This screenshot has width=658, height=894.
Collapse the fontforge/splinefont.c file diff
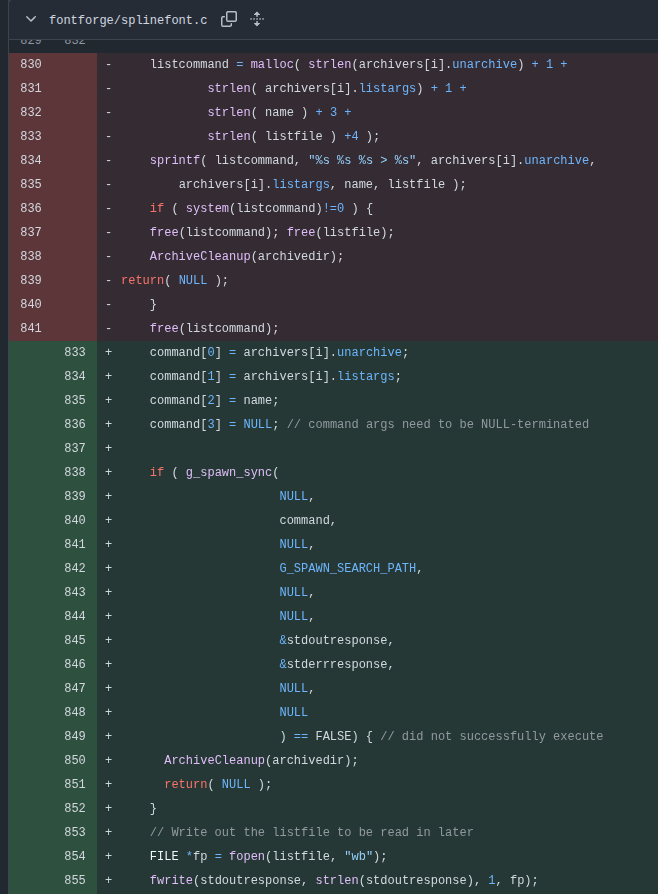(31, 19)
